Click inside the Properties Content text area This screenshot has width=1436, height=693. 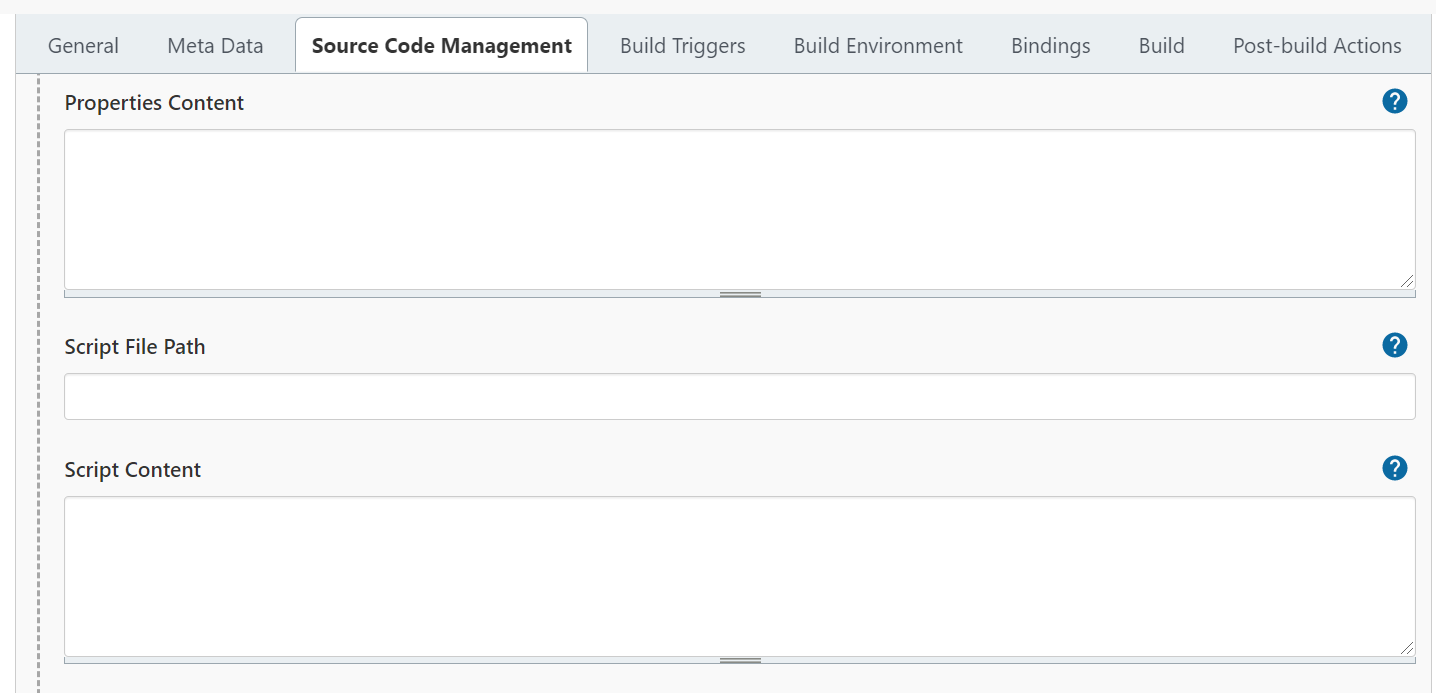tap(739, 209)
